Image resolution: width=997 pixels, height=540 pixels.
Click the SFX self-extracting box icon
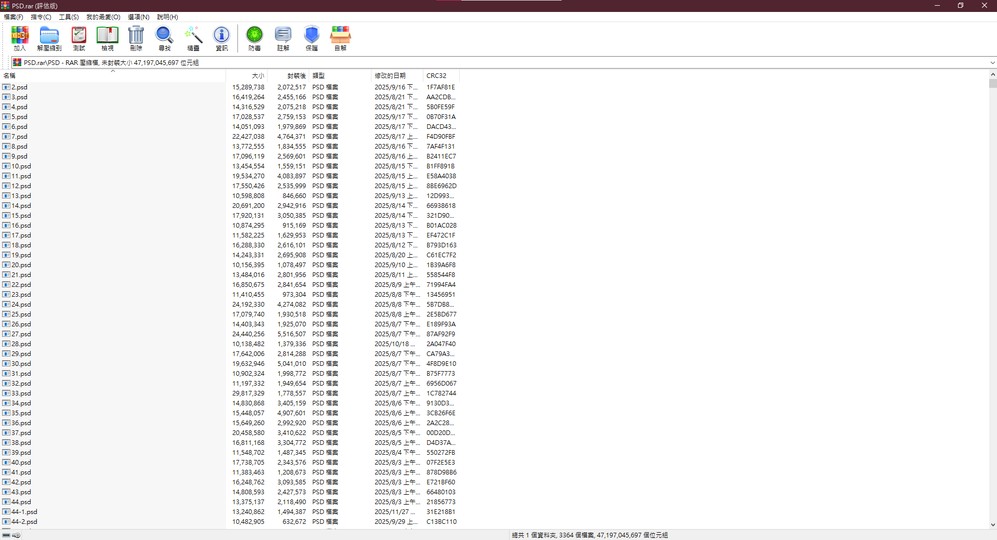pyautogui.click(x=340, y=34)
